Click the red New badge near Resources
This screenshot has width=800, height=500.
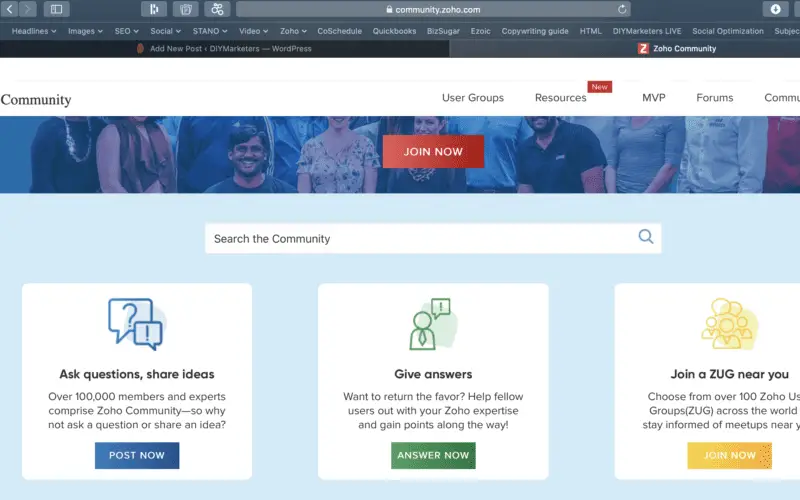[599, 87]
